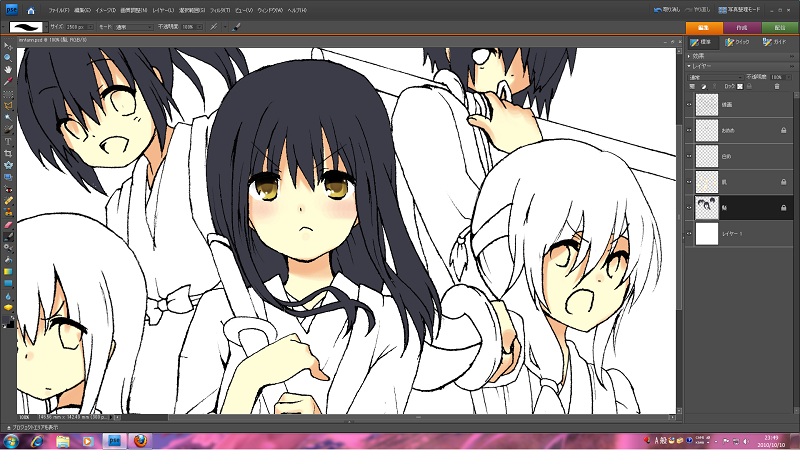This screenshot has height=464, width=800.
Task: Select the Quick Selection brush tool
Action: tap(8, 129)
